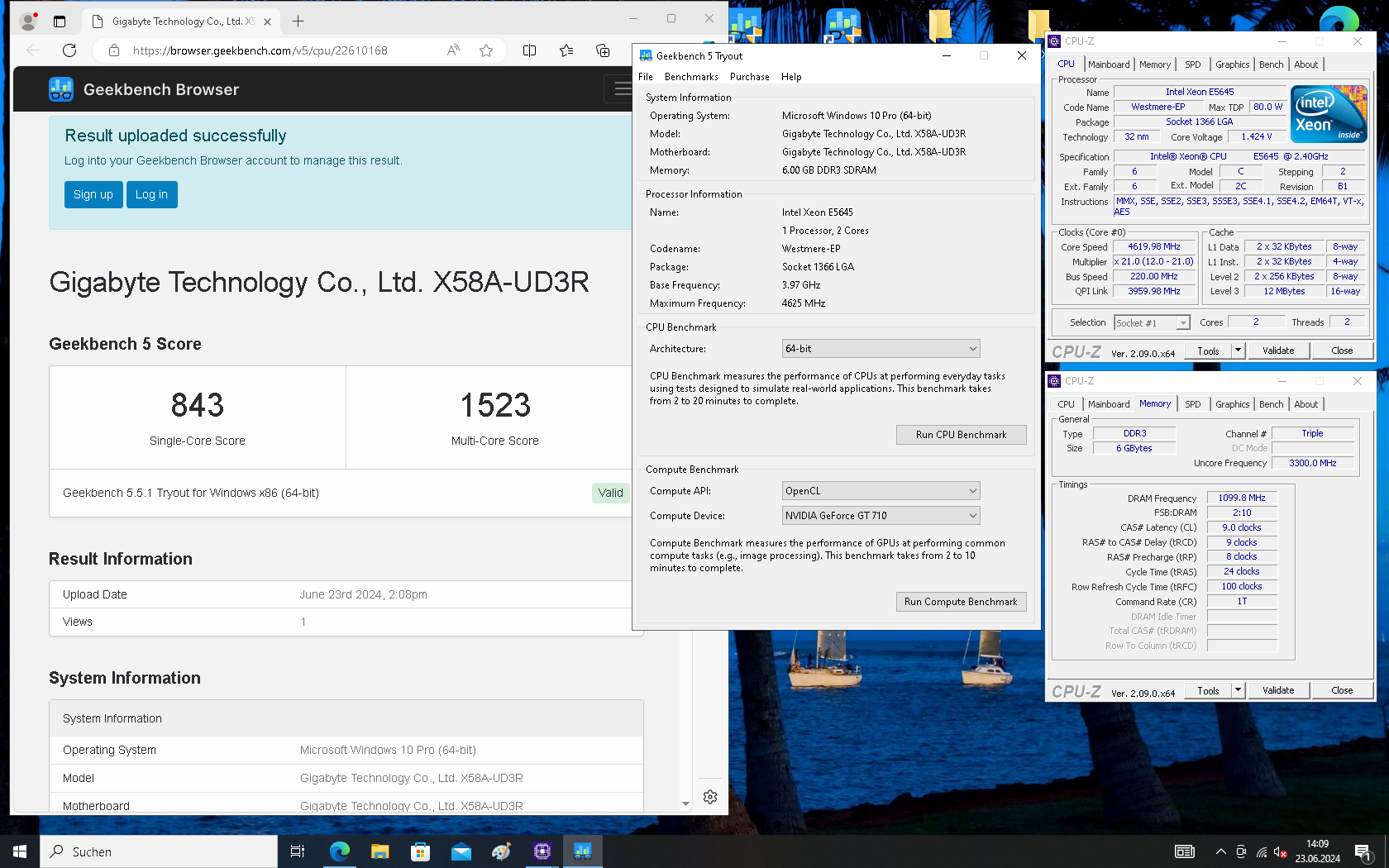The height and width of the screenshot is (868, 1389).
Task: Switch to Mainboard tab in lower CPU-Z
Action: click(x=1109, y=404)
